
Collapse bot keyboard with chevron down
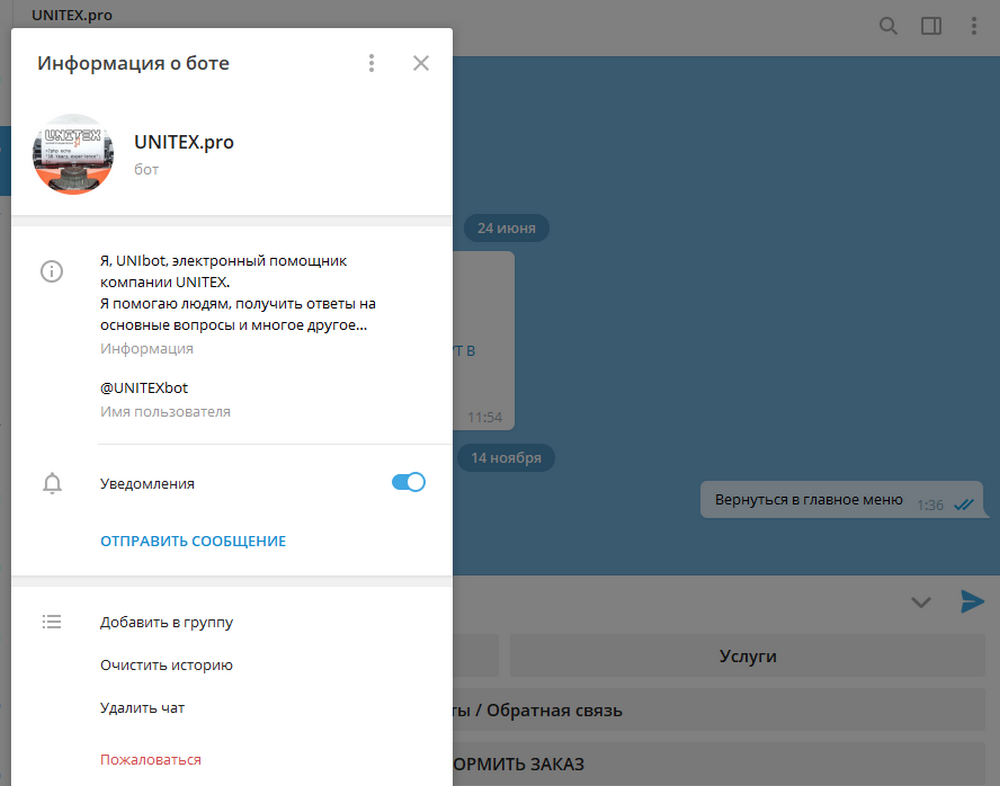click(x=921, y=602)
